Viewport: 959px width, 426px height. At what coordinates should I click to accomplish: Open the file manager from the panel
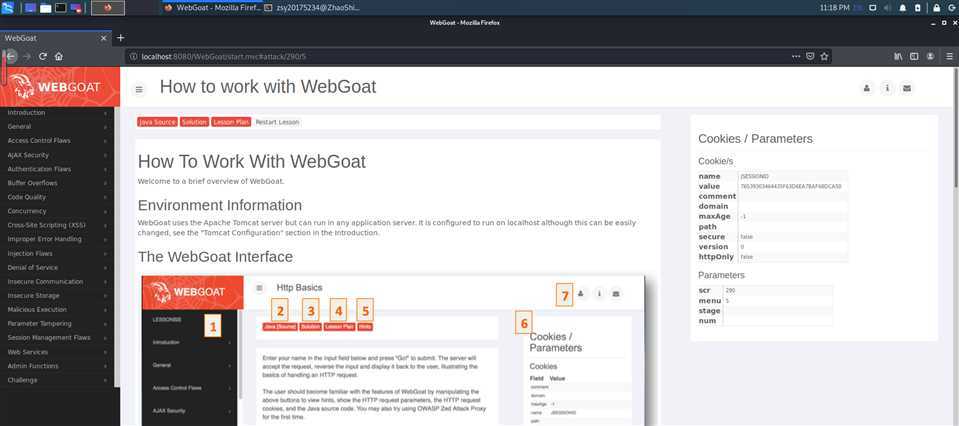46,8
